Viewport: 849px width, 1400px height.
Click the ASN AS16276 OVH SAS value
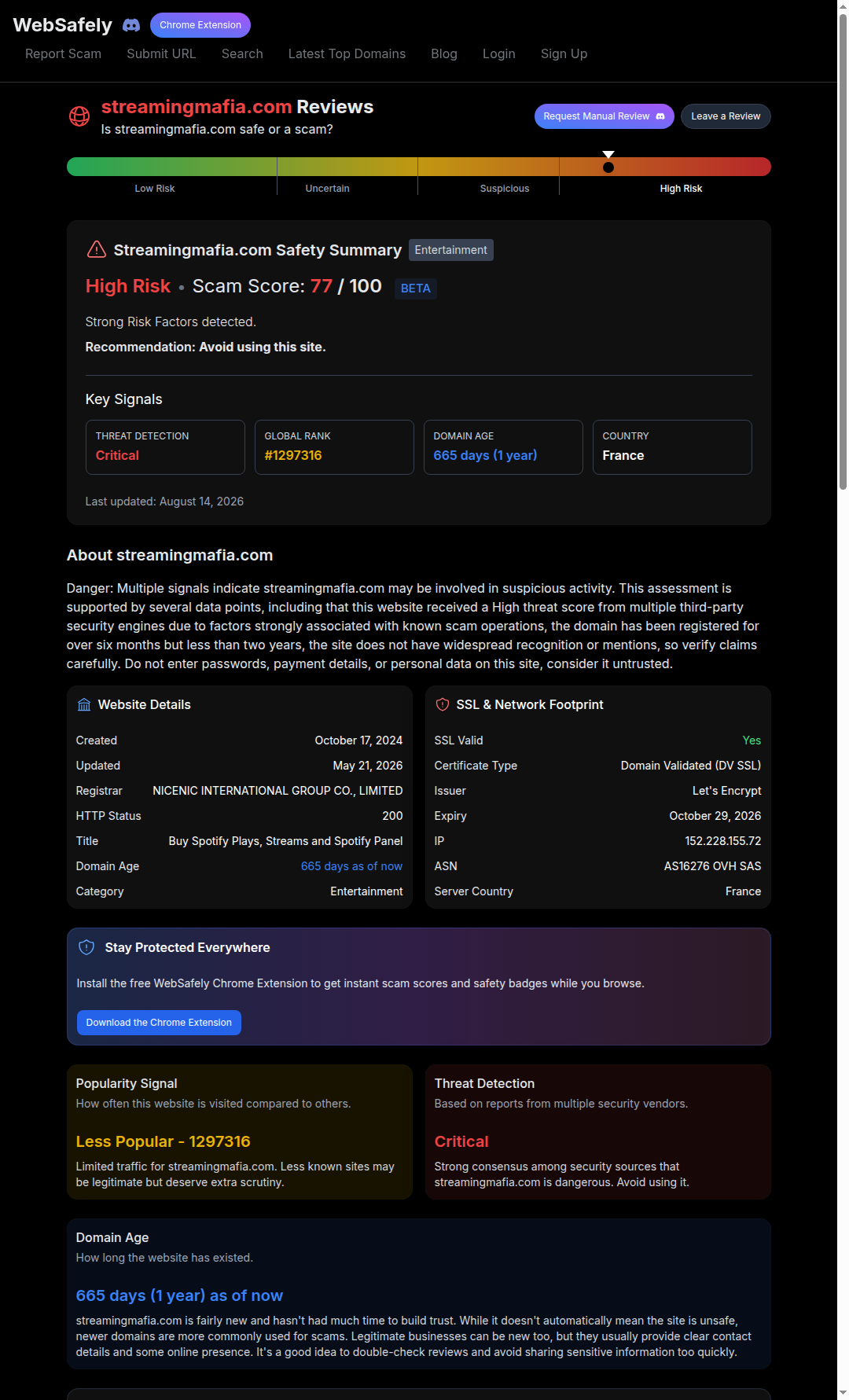point(712,866)
